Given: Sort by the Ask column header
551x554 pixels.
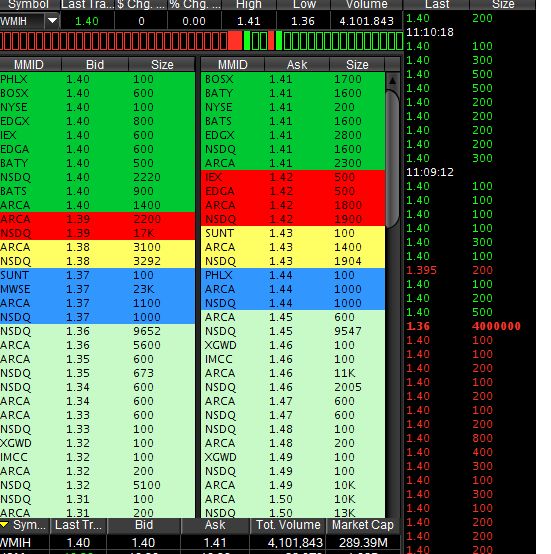Looking at the screenshot, I should point(297,65).
